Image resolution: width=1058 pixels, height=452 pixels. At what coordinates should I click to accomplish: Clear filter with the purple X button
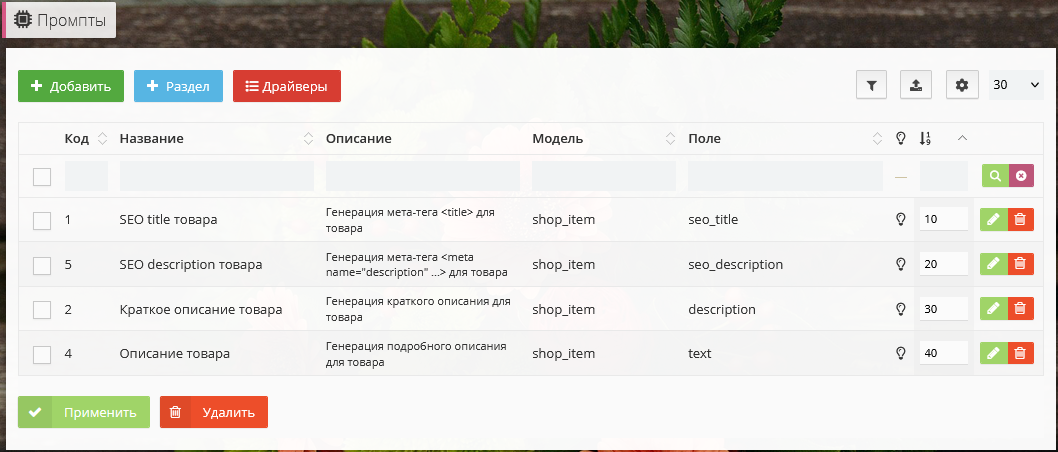click(x=1021, y=175)
